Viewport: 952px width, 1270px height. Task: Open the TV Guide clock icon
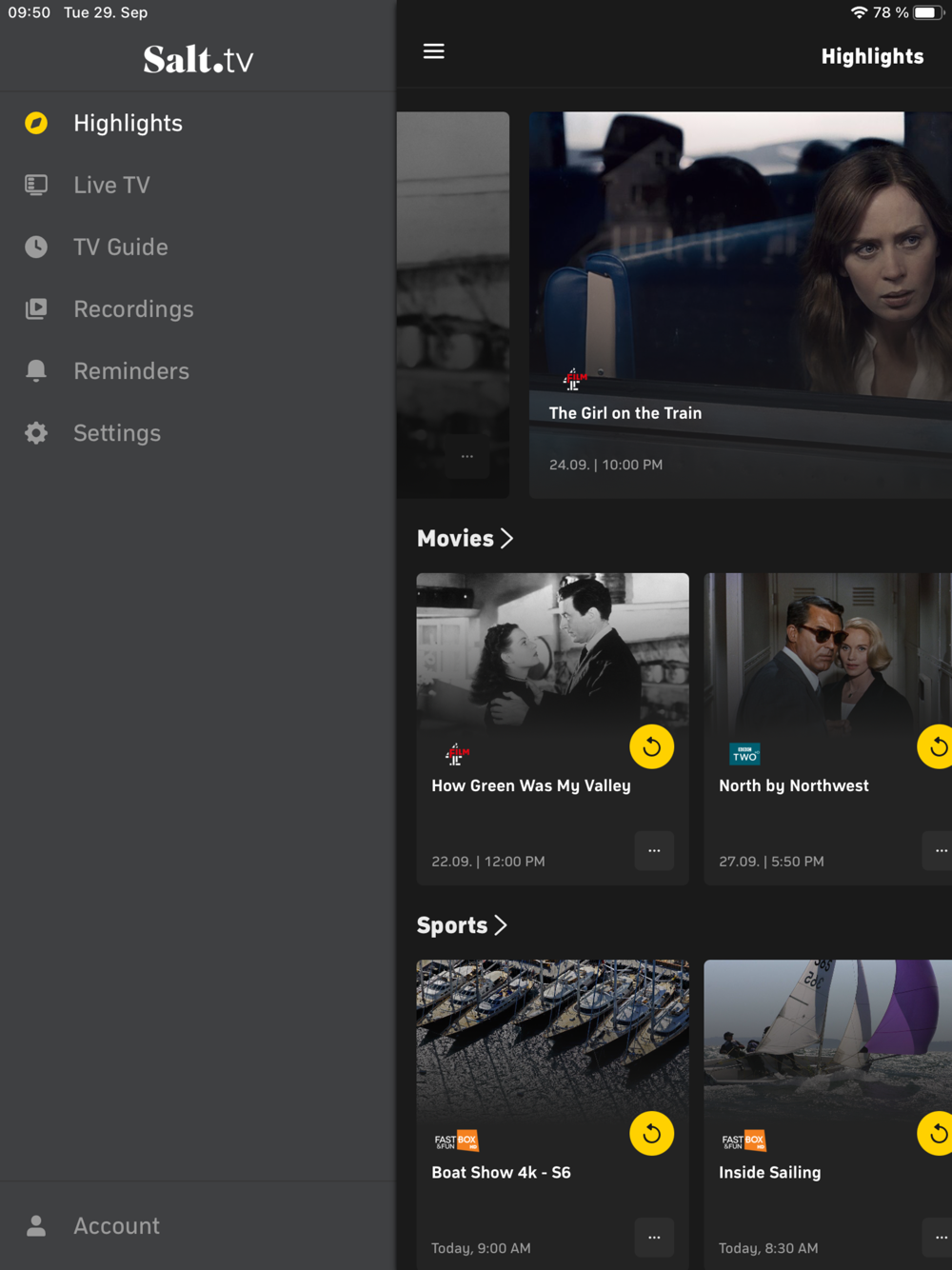36,247
